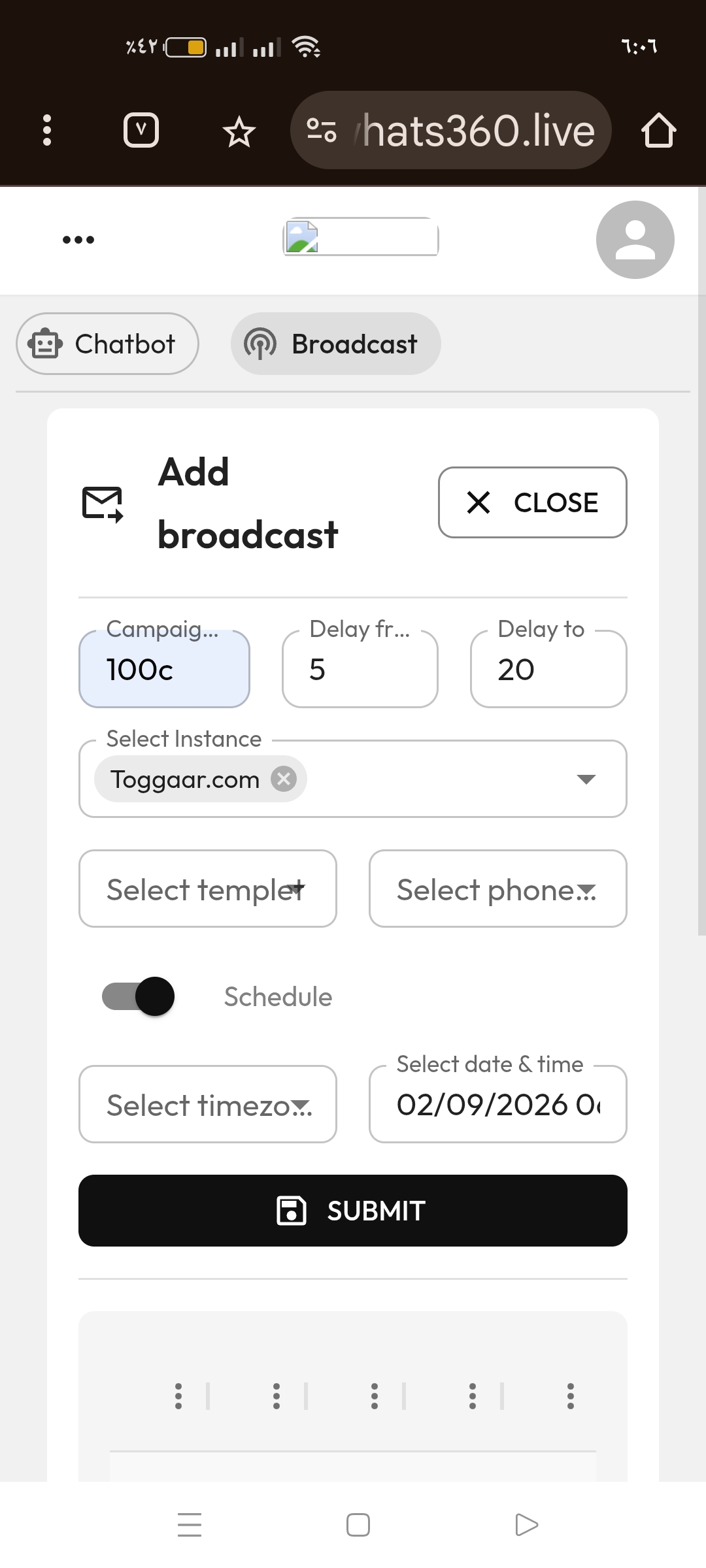Open the browser three-dot menu
This screenshot has height=1568, width=706.
46,130
